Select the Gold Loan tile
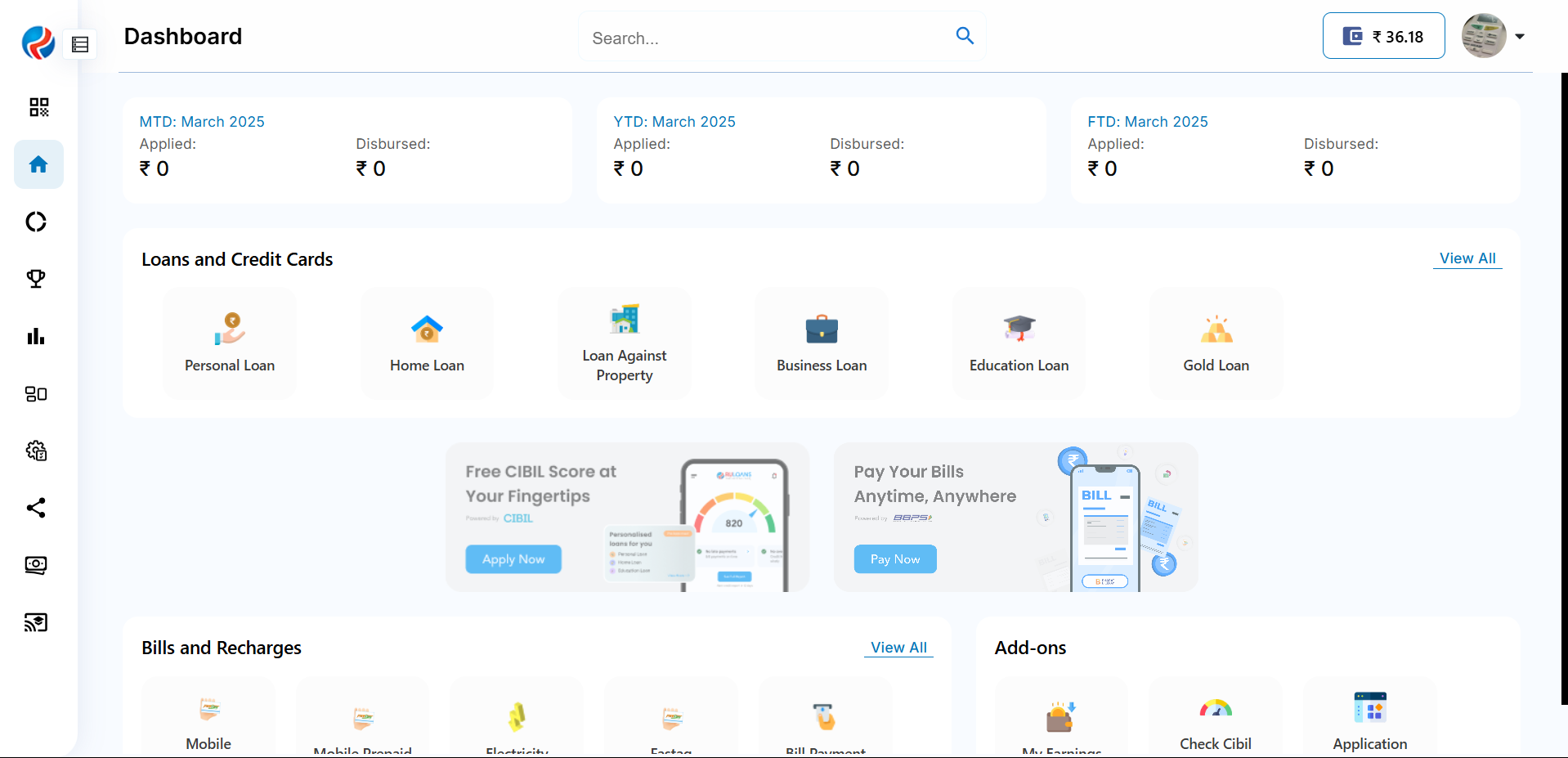 pos(1216,343)
